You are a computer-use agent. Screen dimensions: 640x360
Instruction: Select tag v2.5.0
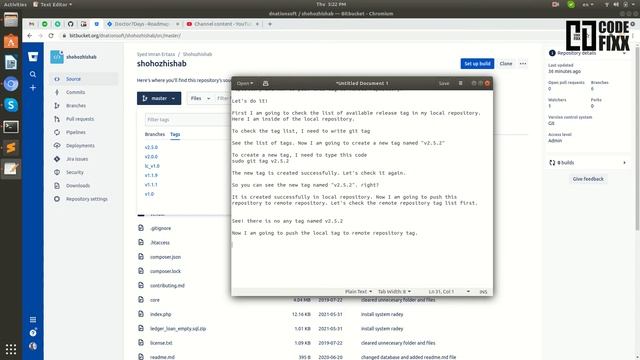151,147
